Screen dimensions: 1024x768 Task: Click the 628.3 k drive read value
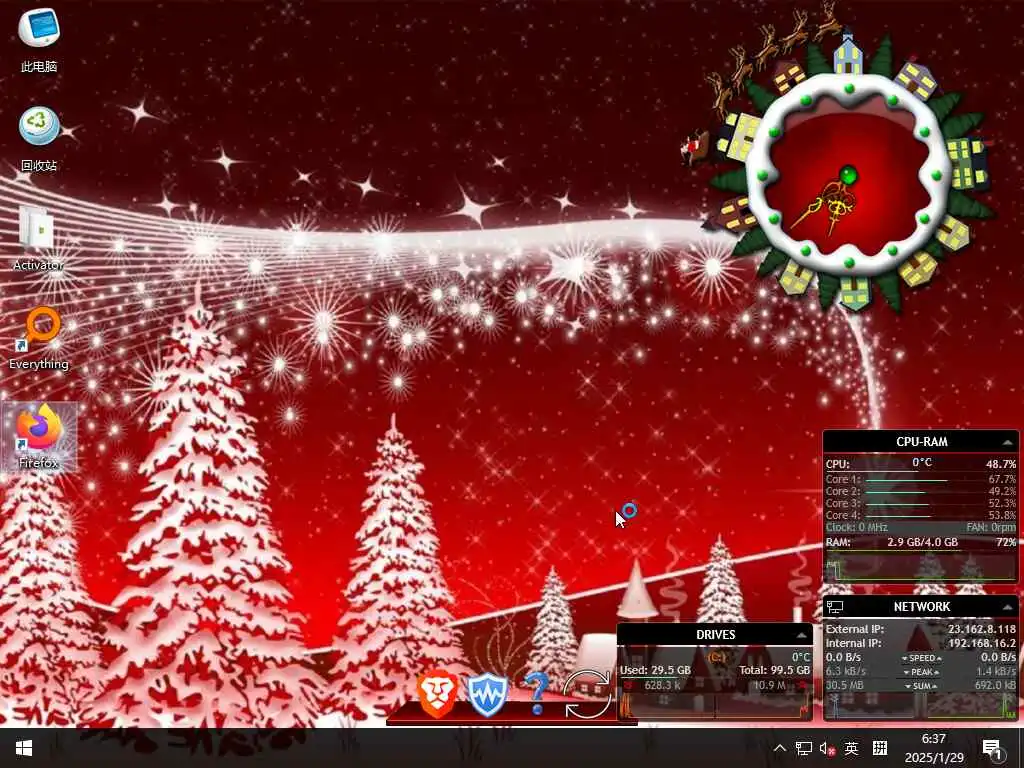pyautogui.click(x=663, y=685)
